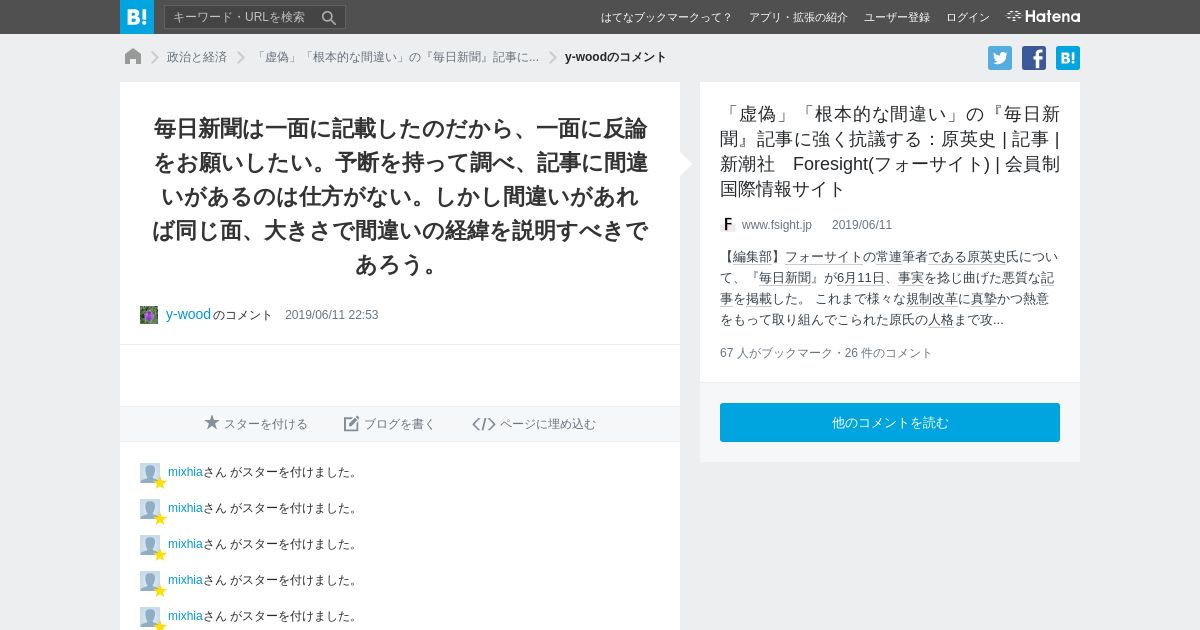Click the Hatena Bookmark B! logo
Viewport: 1200px width, 630px height.
pyautogui.click(x=137, y=17)
